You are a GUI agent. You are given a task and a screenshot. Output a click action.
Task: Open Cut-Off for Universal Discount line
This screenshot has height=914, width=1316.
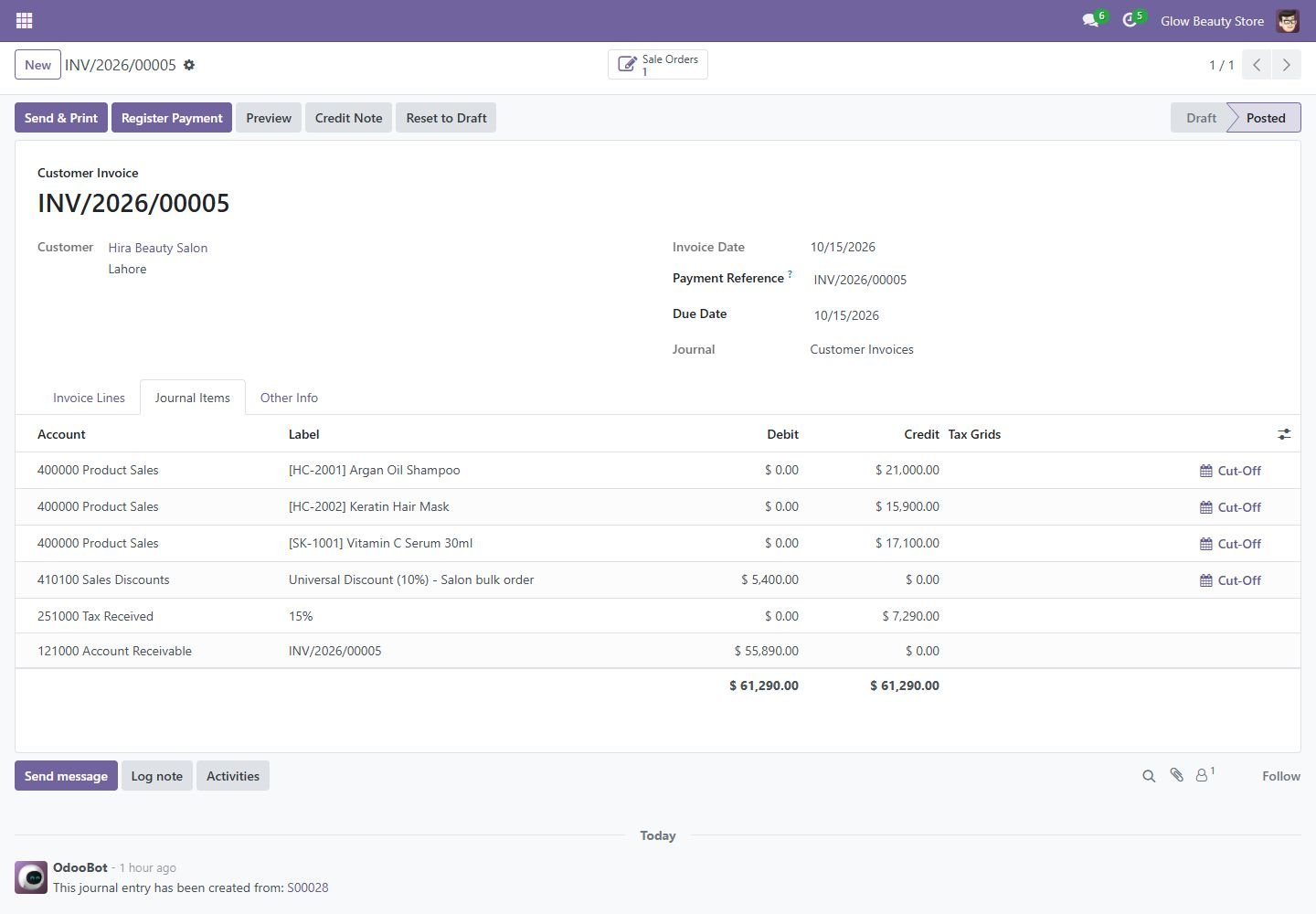tap(1230, 580)
